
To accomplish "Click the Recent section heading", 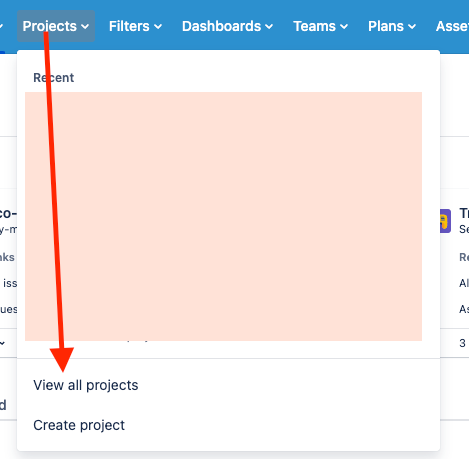I will tap(54, 78).
